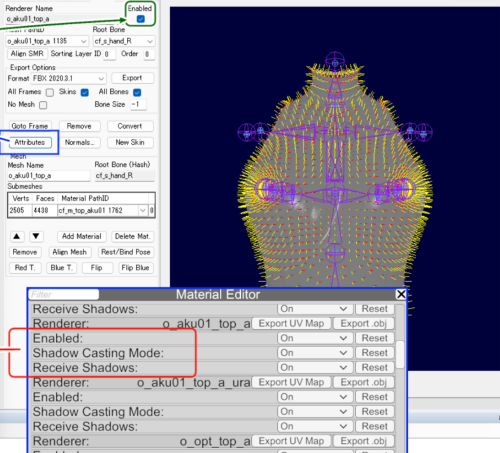Move submesh up with up arrow

coord(17,237)
